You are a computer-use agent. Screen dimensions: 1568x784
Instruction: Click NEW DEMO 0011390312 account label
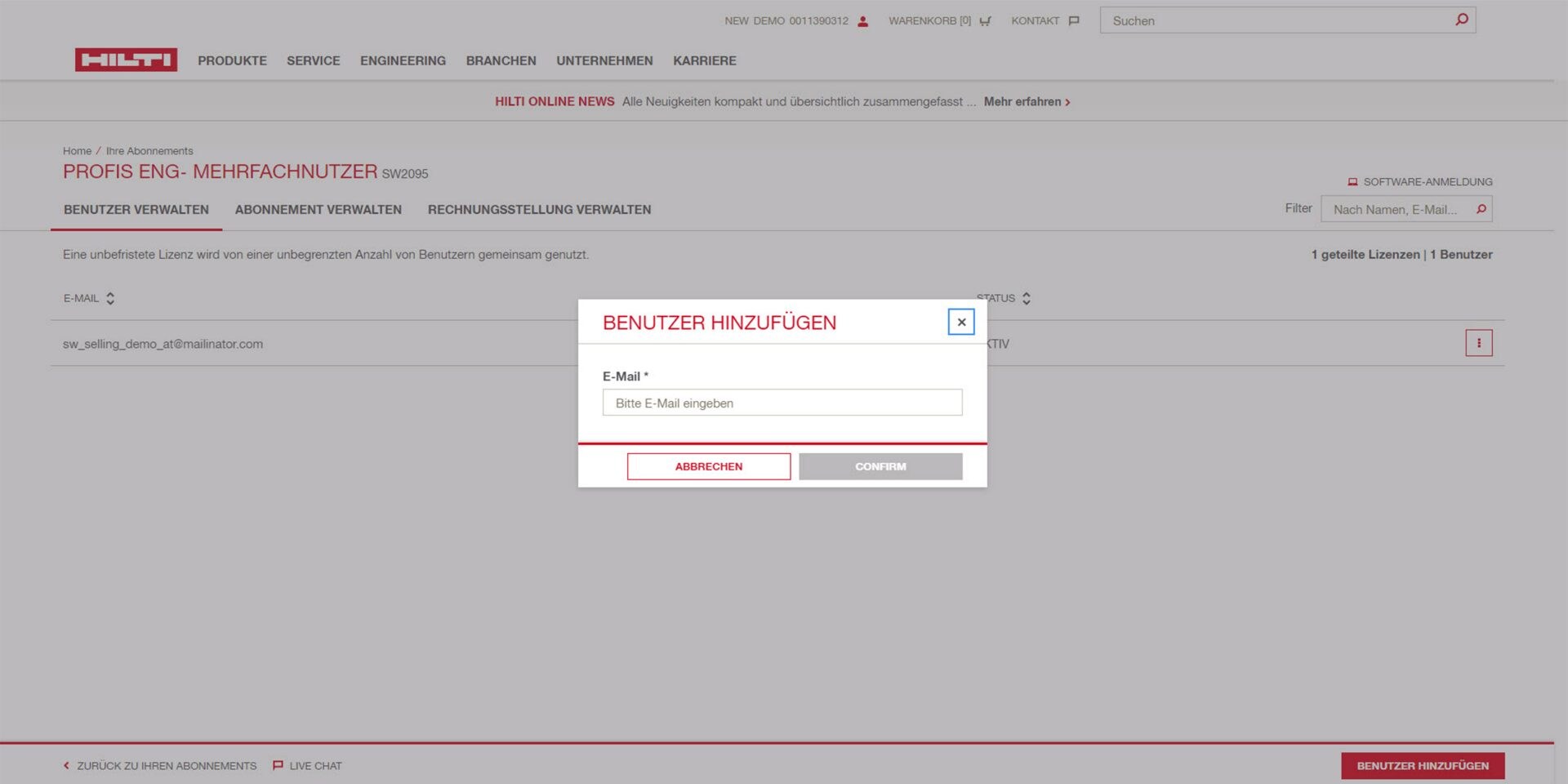(x=786, y=21)
